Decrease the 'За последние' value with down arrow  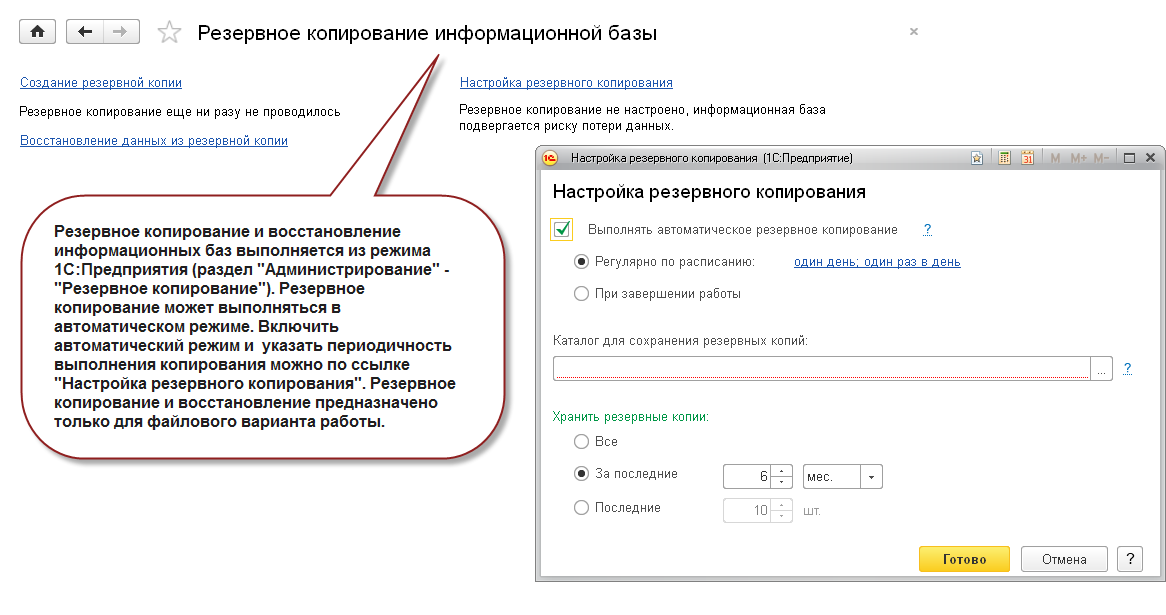point(782,483)
